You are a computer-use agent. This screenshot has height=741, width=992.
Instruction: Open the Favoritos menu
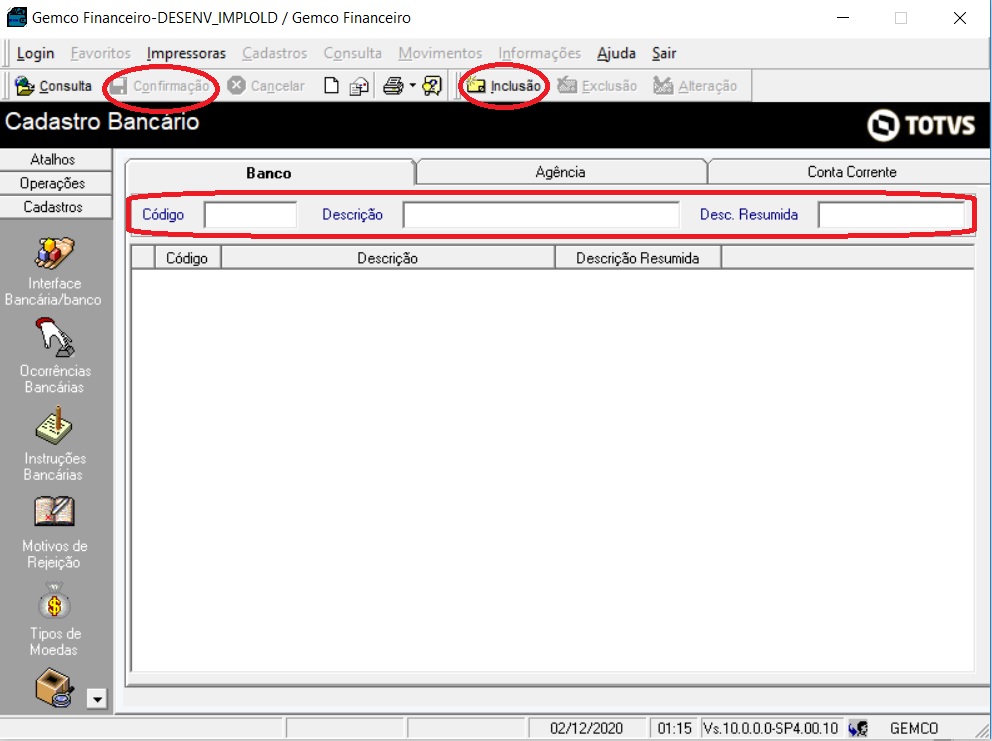click(101, 53)
